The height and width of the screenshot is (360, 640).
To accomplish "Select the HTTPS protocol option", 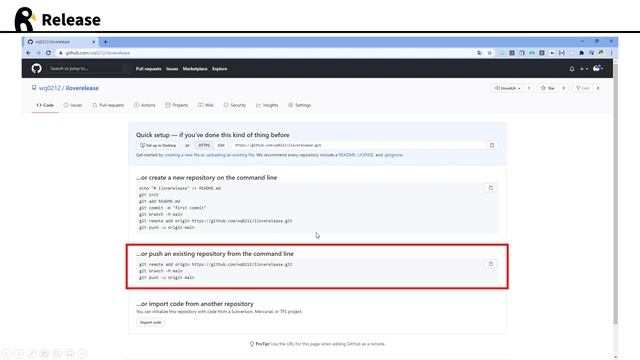I will [x=204, y=145].
